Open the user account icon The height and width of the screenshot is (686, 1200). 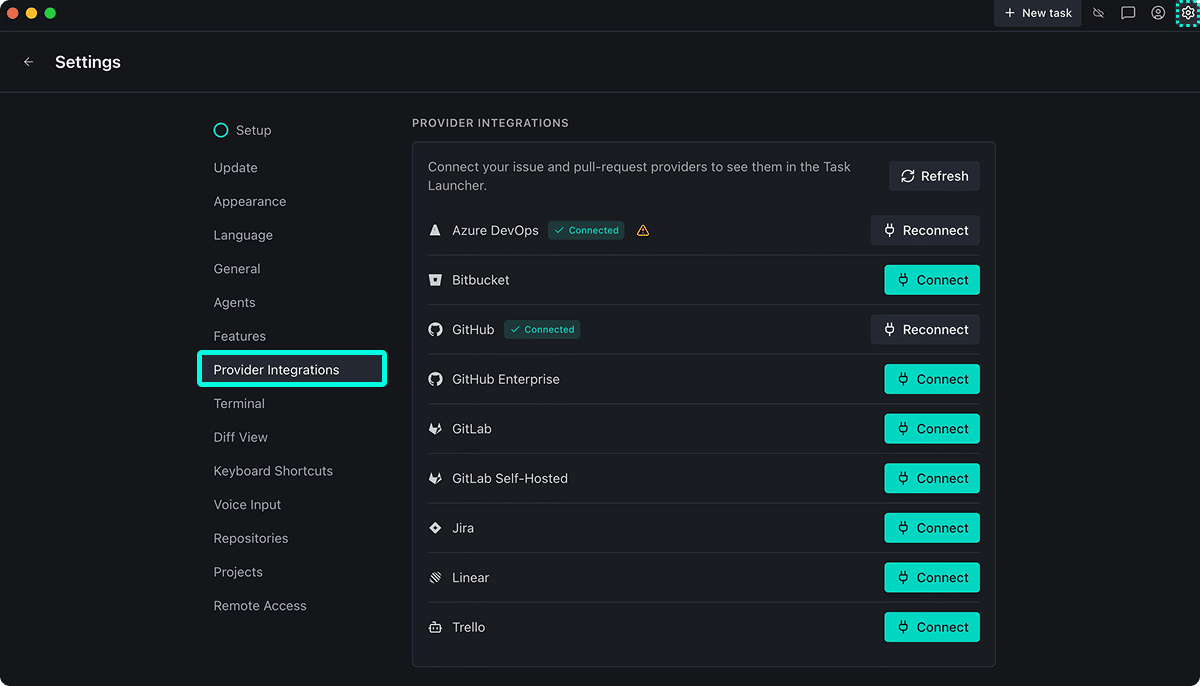click(x=1158, y=13)
